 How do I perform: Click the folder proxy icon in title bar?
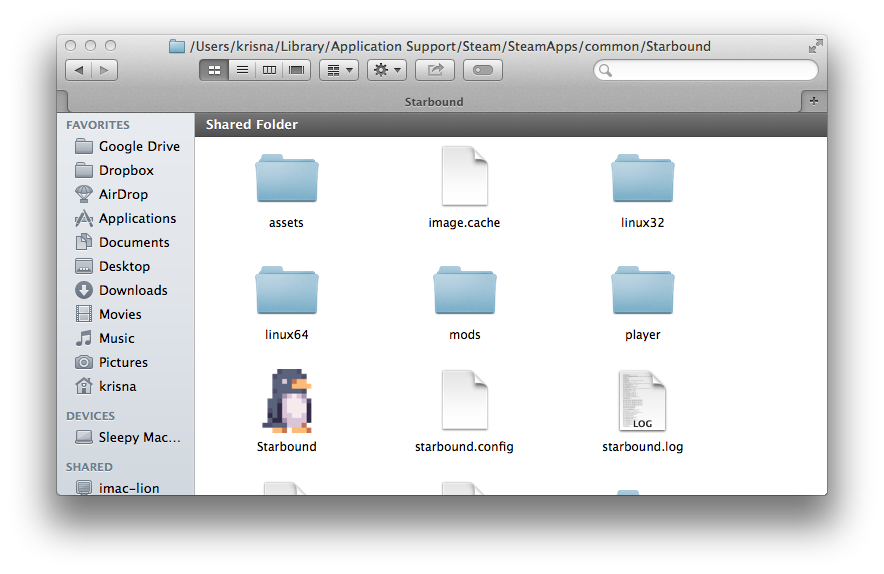click(x=177, y=46)
